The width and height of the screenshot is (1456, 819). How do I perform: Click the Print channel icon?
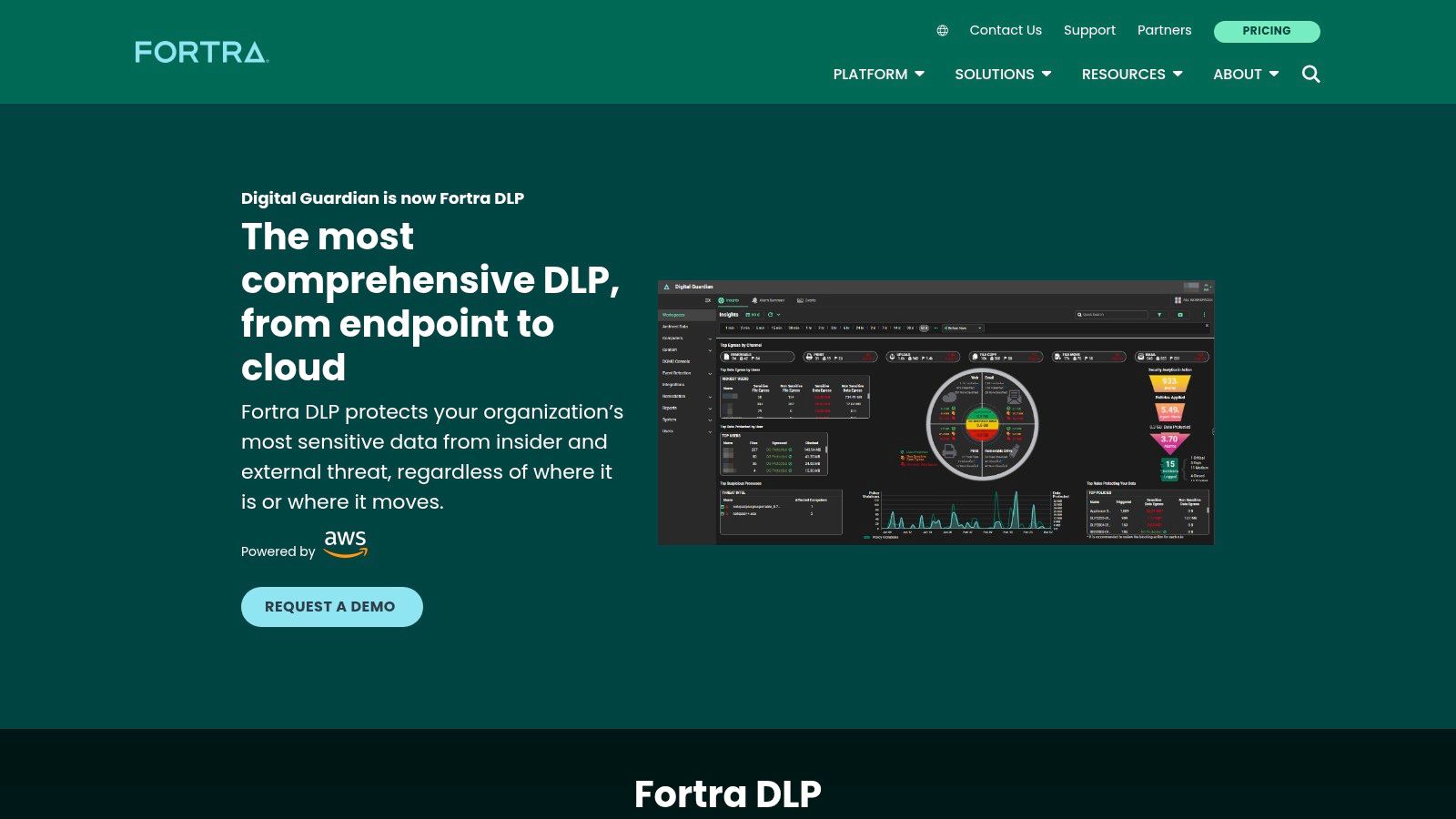coord(810,356)
